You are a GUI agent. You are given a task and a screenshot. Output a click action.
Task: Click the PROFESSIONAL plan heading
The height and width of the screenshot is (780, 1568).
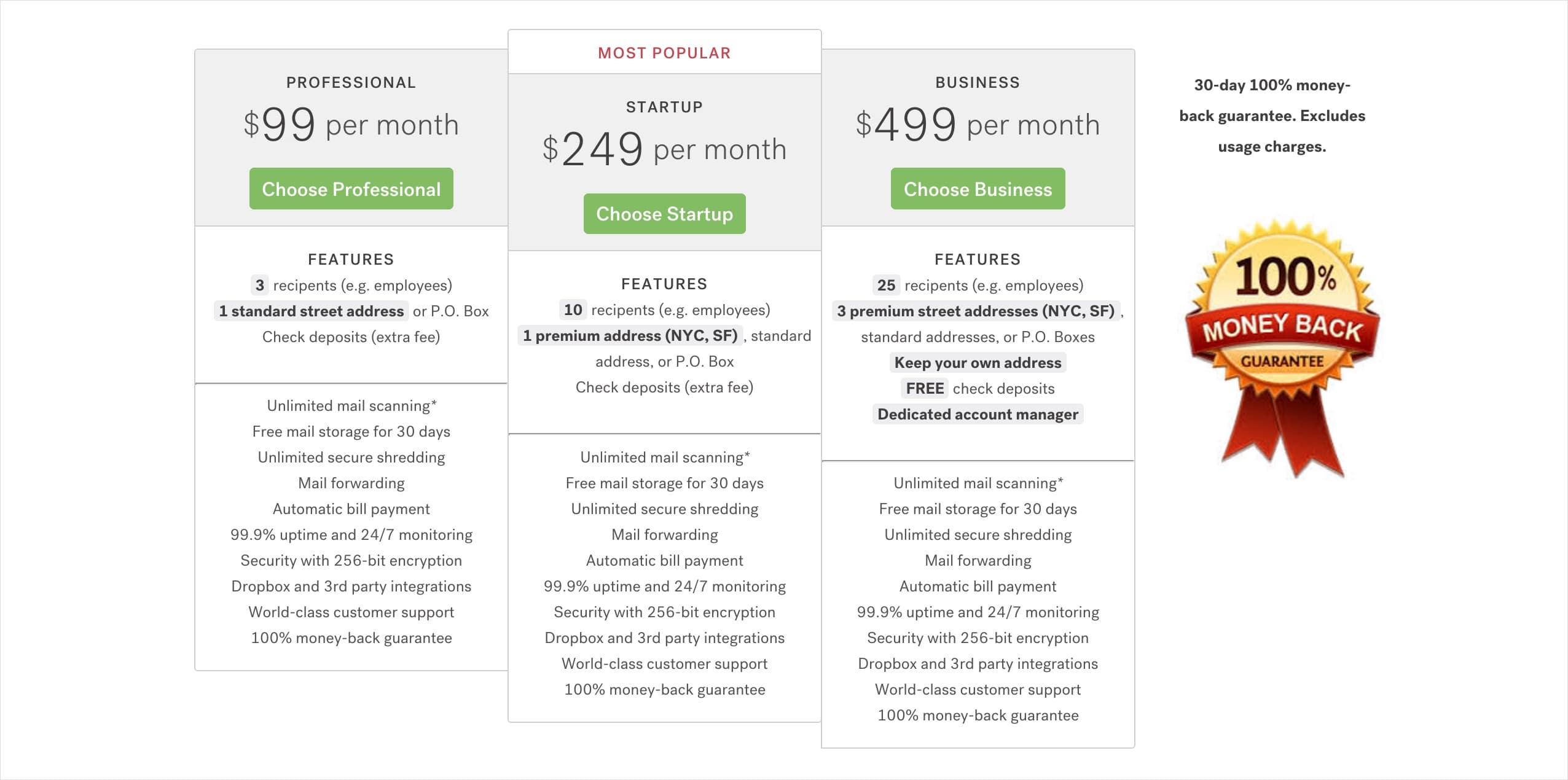click(x=351, y=82)
